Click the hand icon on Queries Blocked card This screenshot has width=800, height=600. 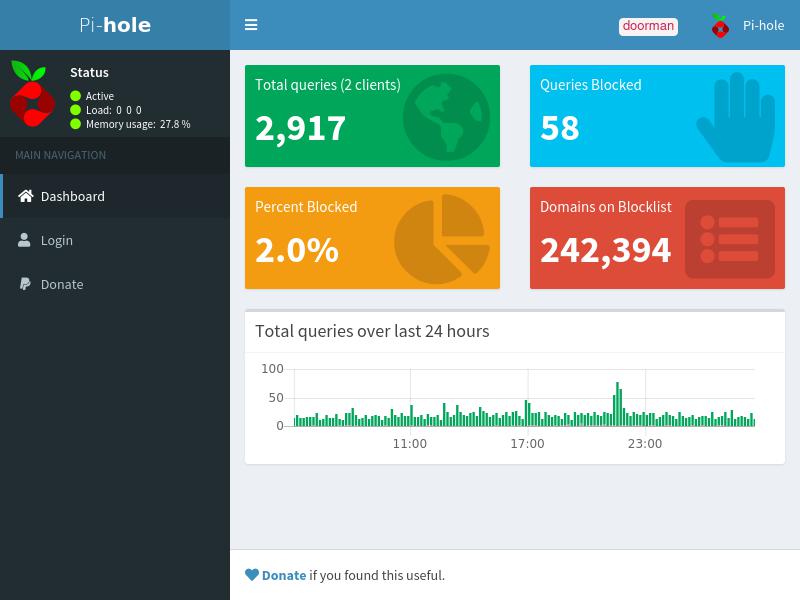click(735, 117)
